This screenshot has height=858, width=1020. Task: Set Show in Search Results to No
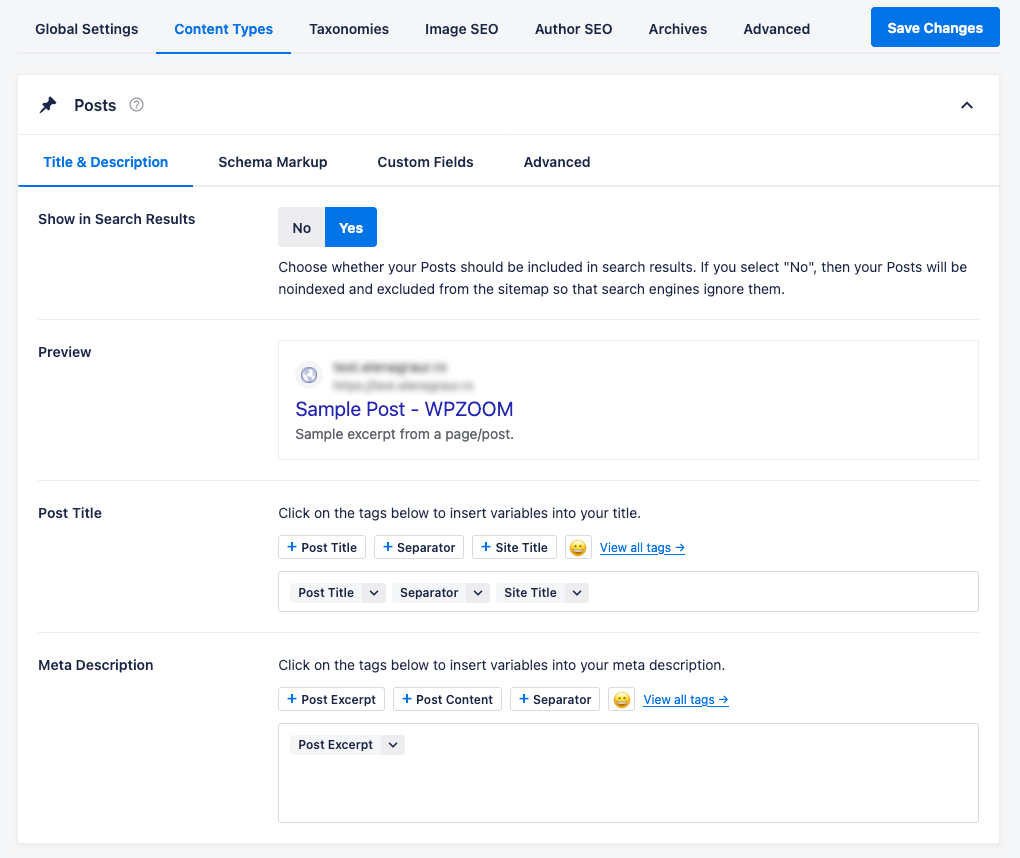301,227
